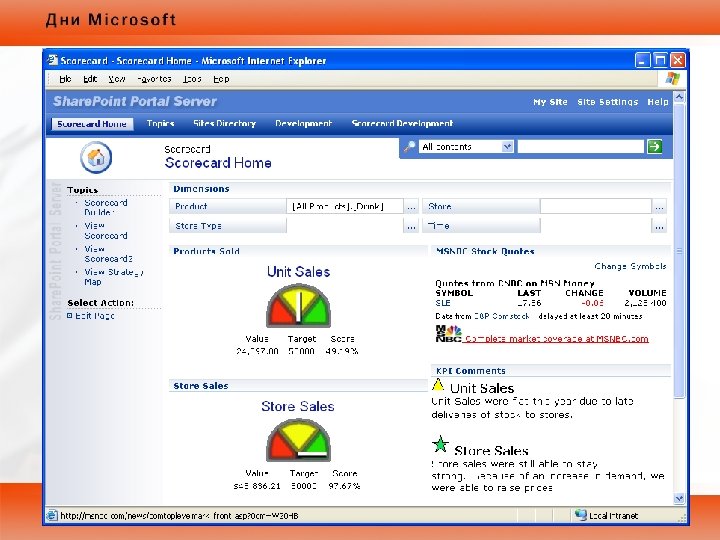
Task: Open the View menu
Action: click(x=117, y=79)
